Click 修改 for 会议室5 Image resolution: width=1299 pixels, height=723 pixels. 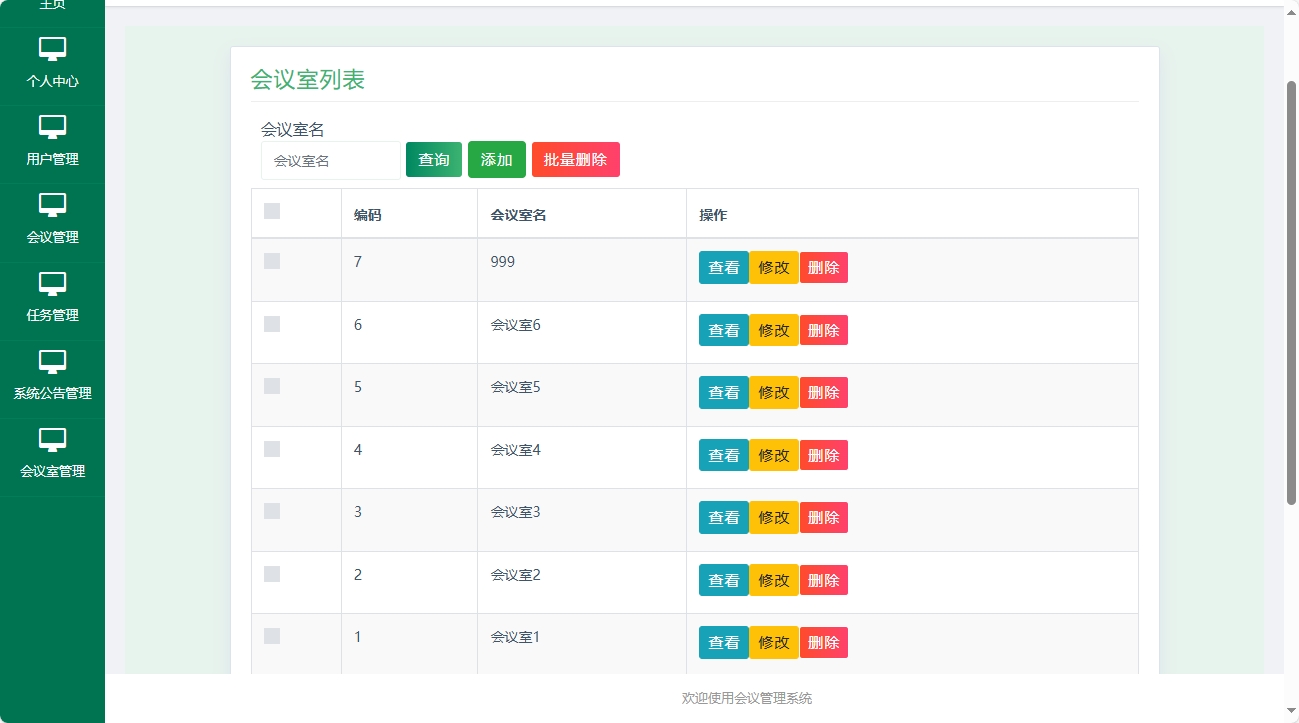point(773,392)
